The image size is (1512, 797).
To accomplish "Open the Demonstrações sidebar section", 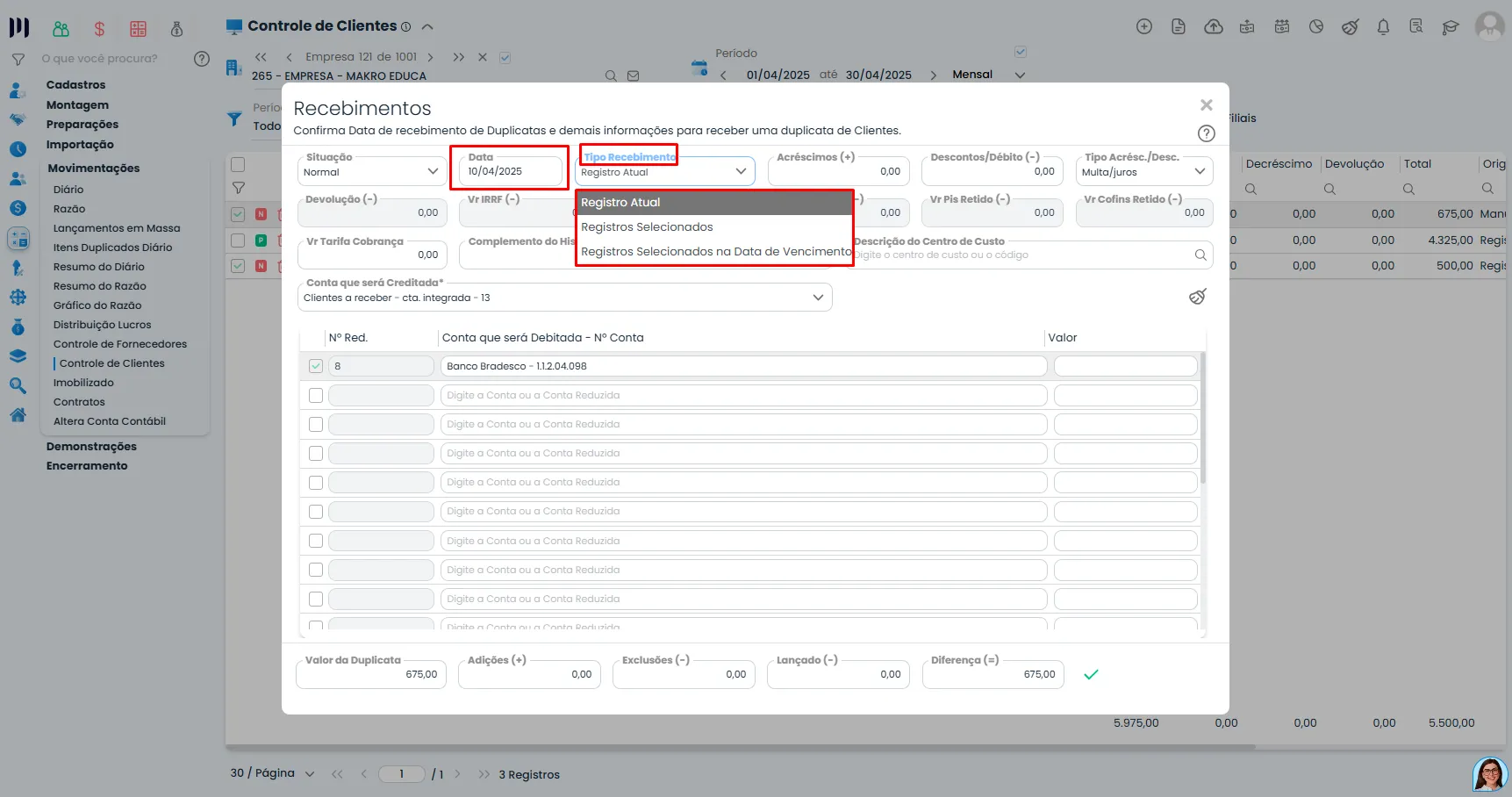I will point(91,447).
